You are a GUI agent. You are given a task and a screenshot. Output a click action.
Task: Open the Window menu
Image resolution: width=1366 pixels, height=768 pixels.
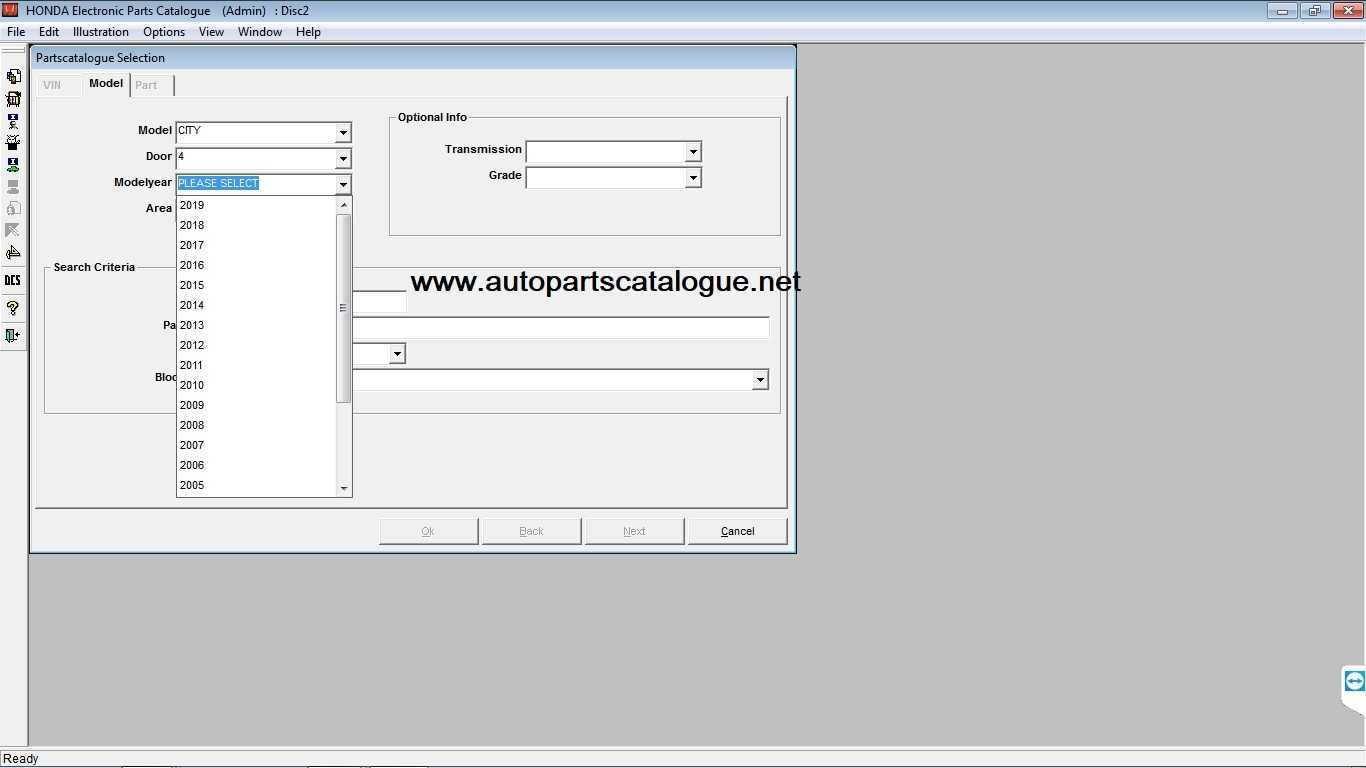(260, 32)
